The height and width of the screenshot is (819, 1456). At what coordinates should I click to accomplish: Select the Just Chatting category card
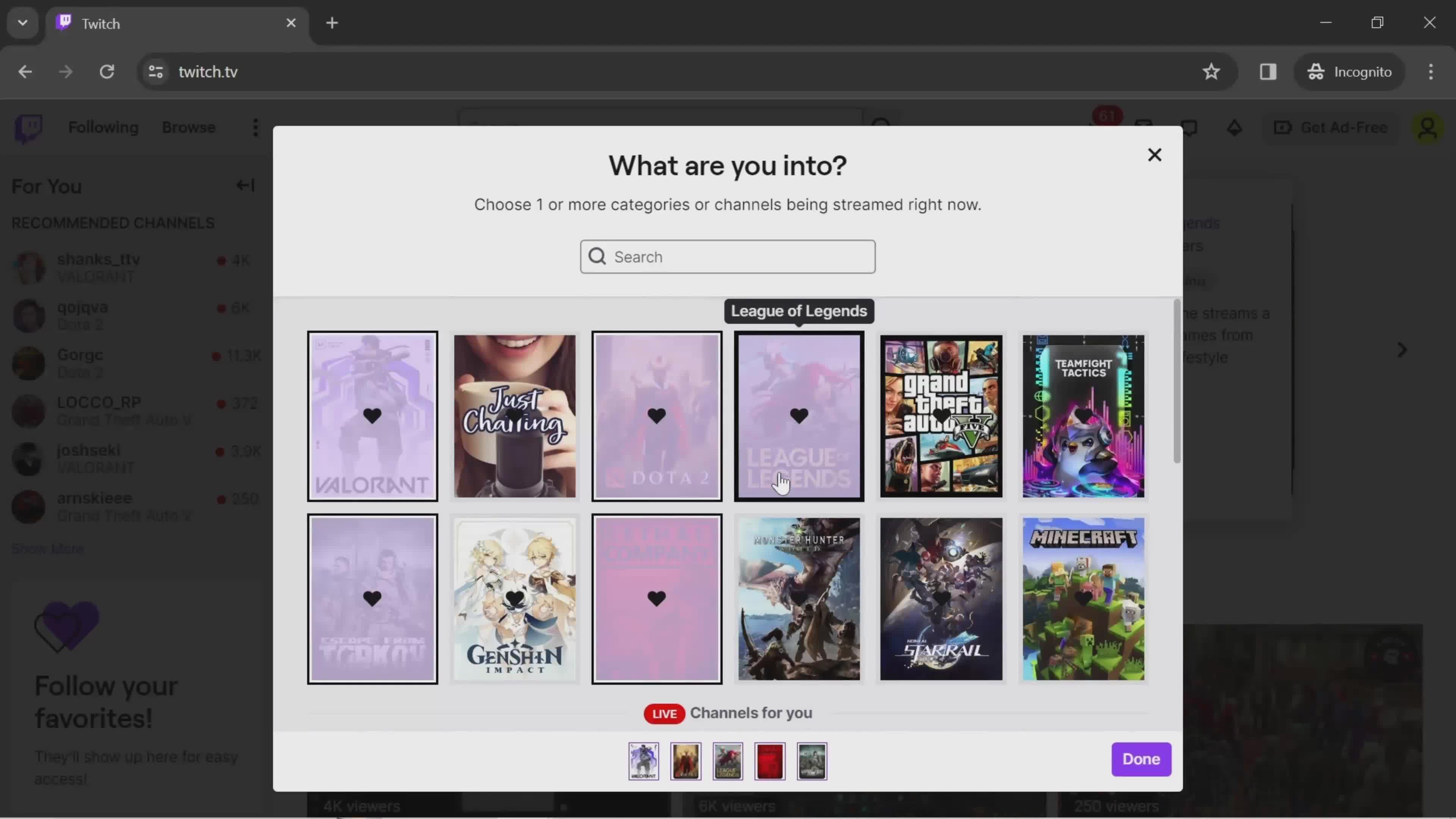click(x=515, y=416)
